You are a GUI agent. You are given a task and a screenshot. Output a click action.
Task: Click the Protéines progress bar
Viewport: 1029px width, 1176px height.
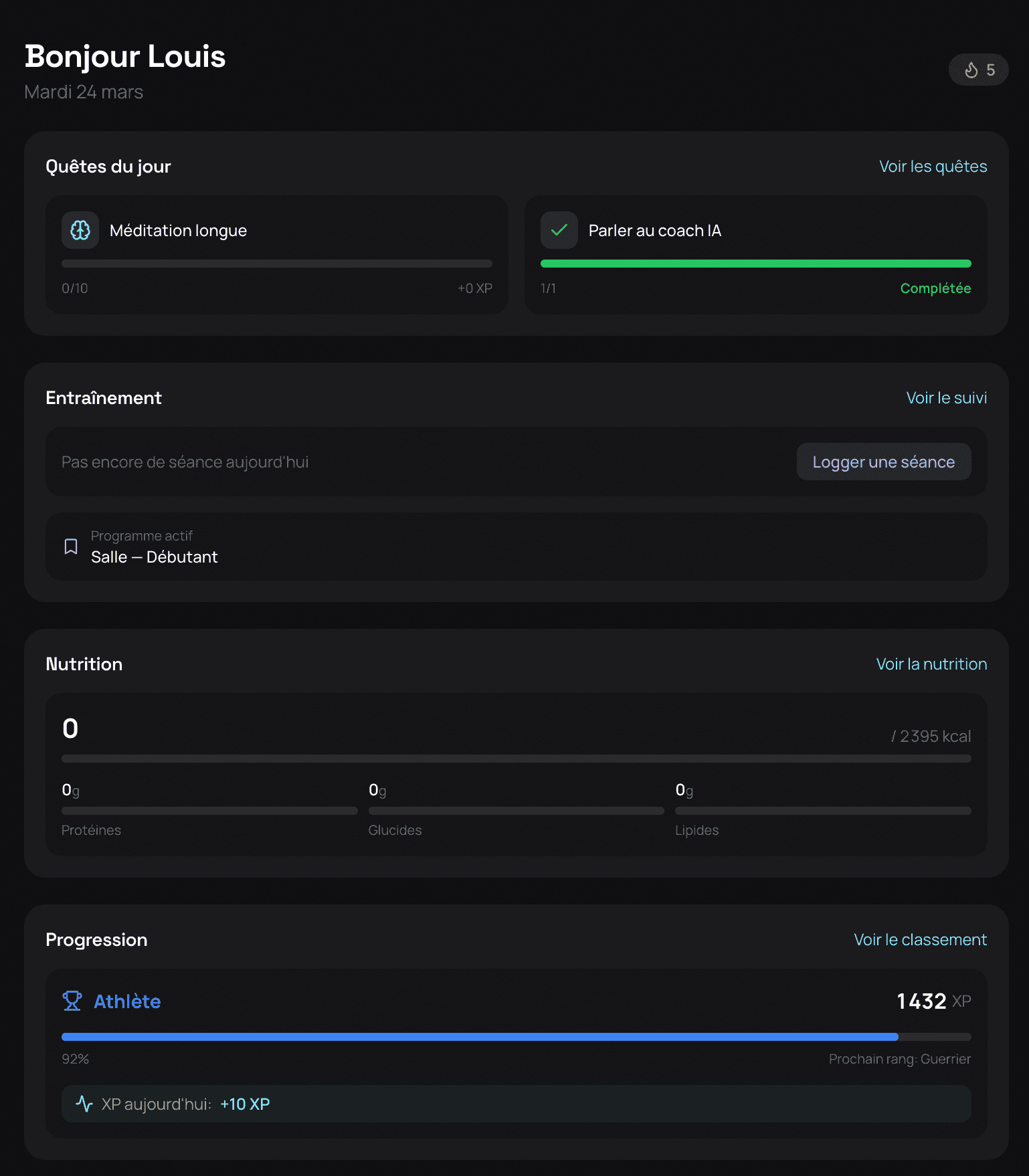tap(209, 811)
